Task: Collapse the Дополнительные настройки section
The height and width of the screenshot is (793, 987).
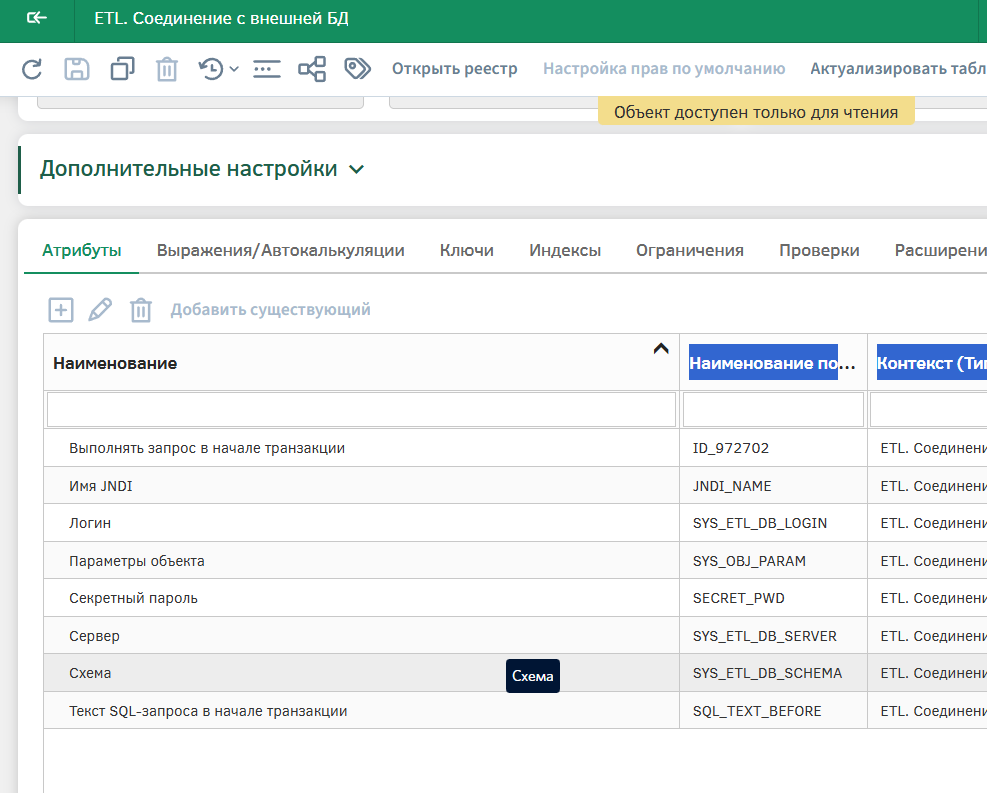Action: pos(356,170)
